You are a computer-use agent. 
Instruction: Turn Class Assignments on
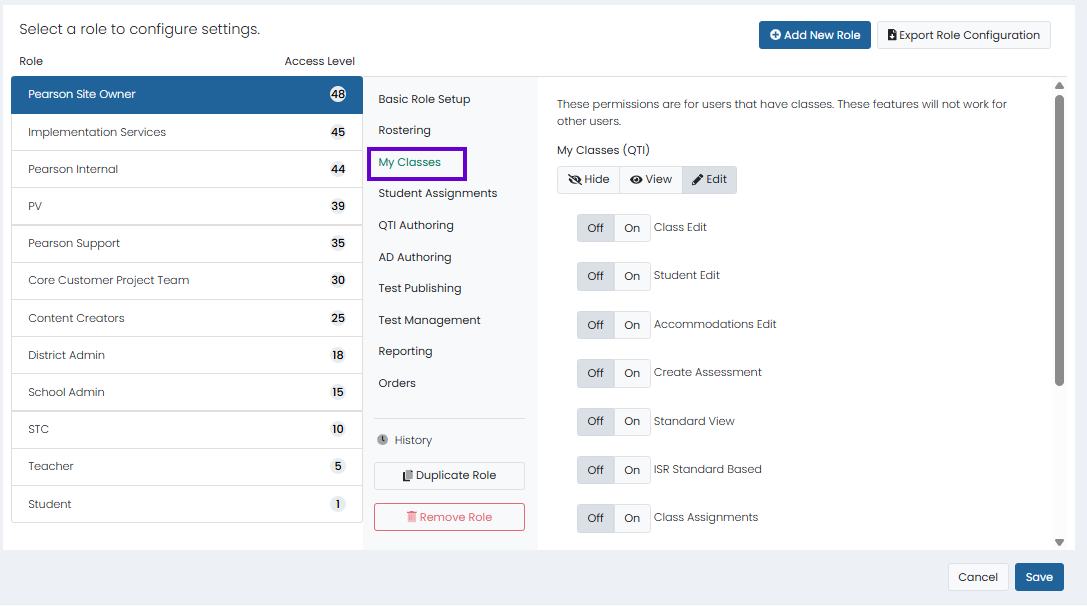point(632,518)
